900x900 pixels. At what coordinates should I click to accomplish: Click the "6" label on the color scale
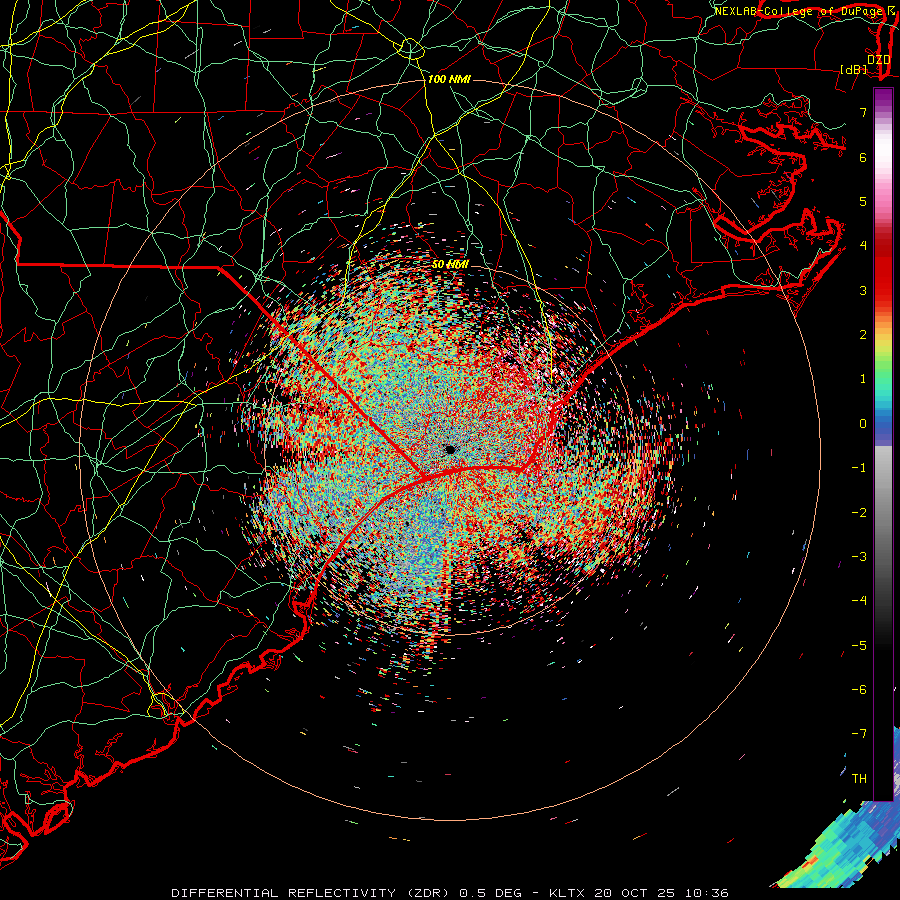point(863,157)
